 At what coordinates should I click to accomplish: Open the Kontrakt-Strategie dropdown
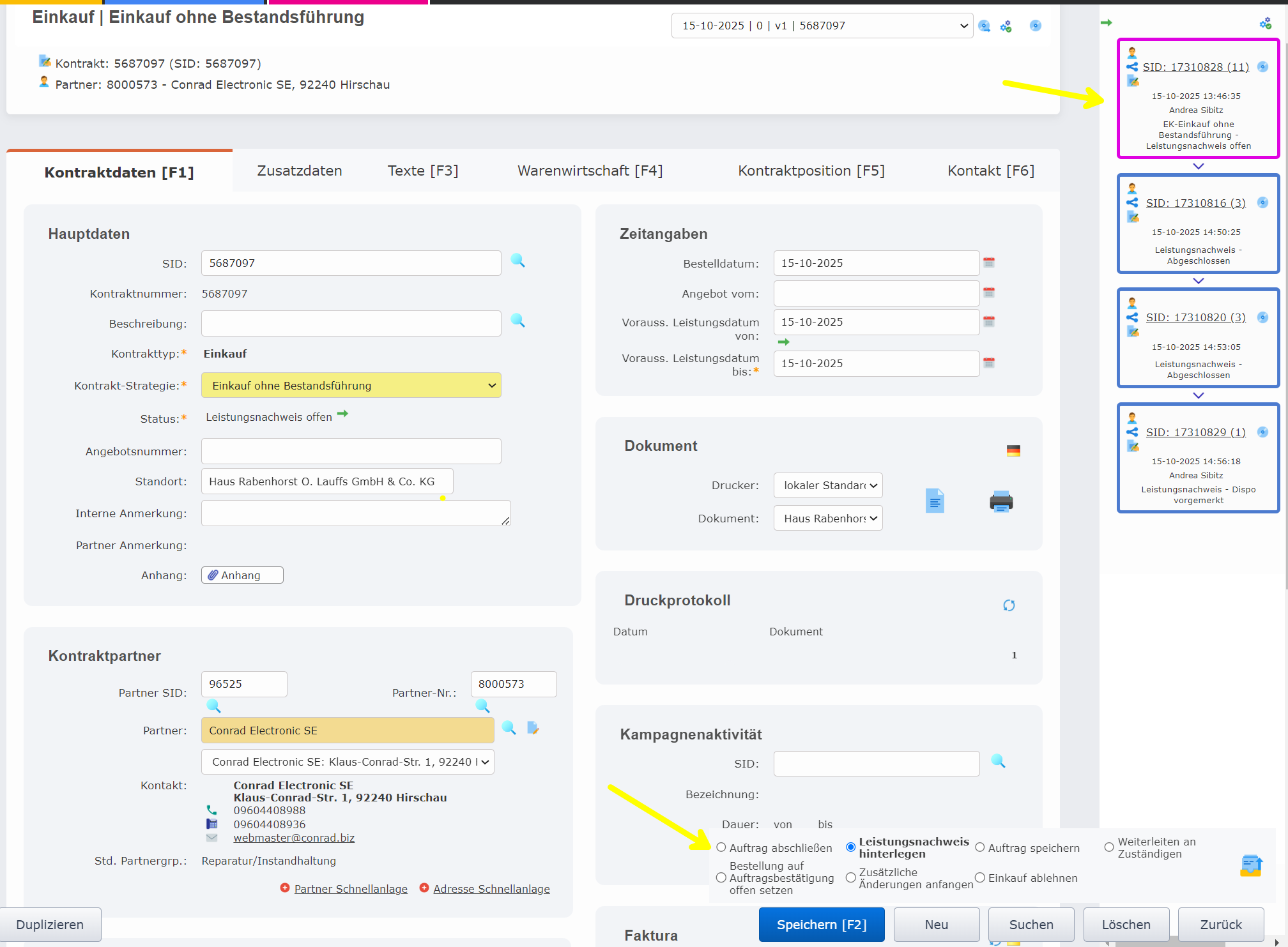coord(351,386)
